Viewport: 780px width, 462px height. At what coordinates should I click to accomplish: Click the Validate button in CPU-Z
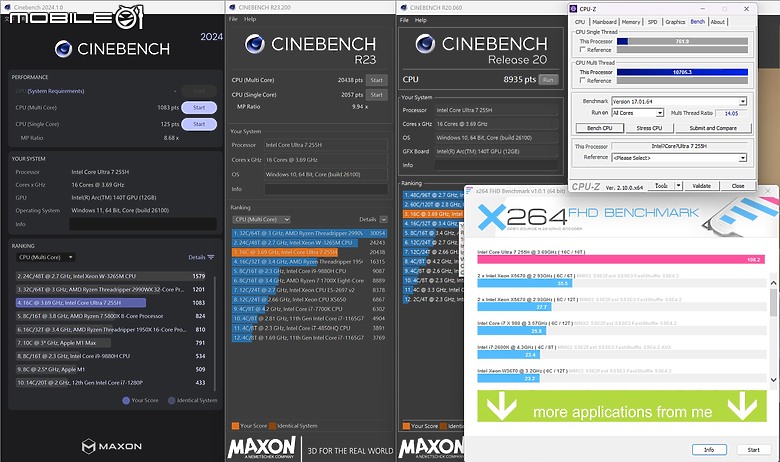701,185
